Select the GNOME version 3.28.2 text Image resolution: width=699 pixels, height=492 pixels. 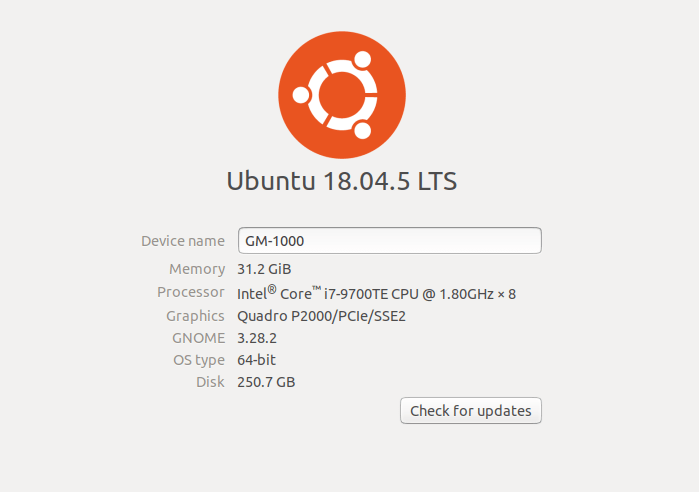[257, 338]
